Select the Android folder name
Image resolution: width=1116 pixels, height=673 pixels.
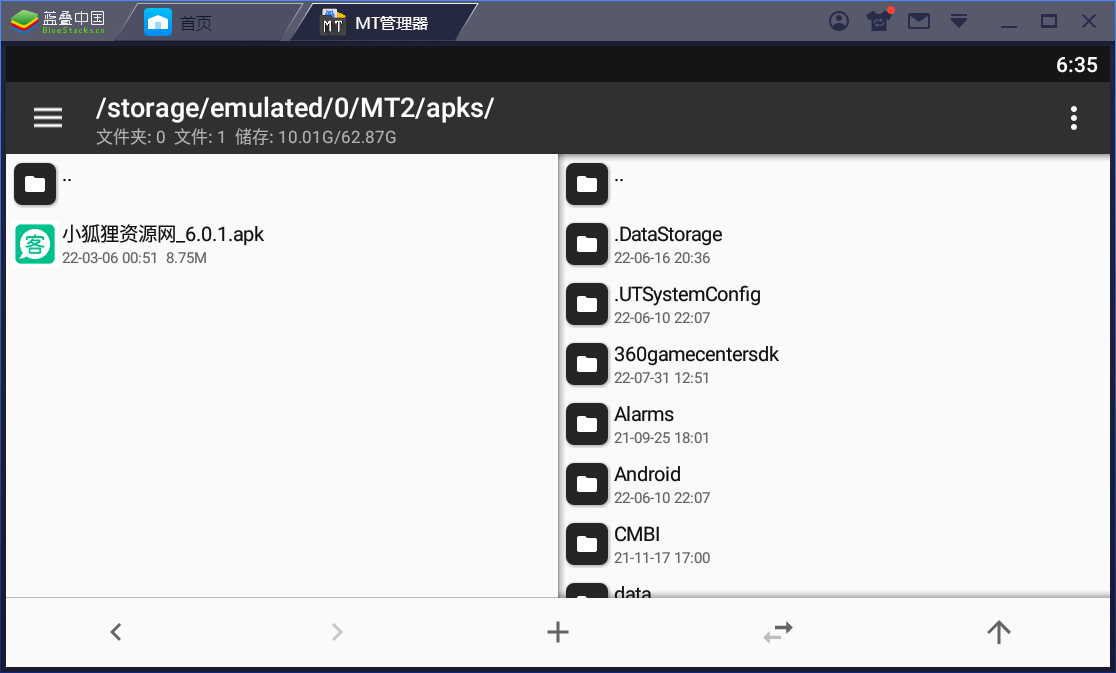pyautogui.click(x=648, y=474)
